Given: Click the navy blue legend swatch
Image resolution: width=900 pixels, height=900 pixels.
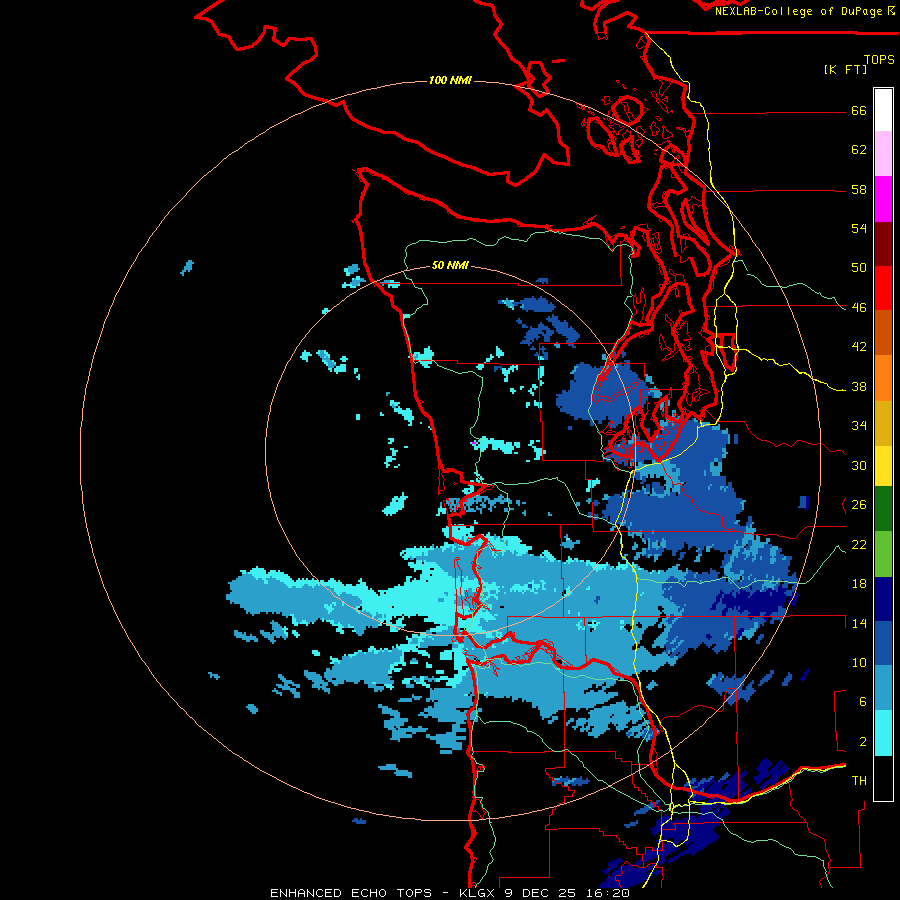Looking at the screenshot, I should 883,599.
